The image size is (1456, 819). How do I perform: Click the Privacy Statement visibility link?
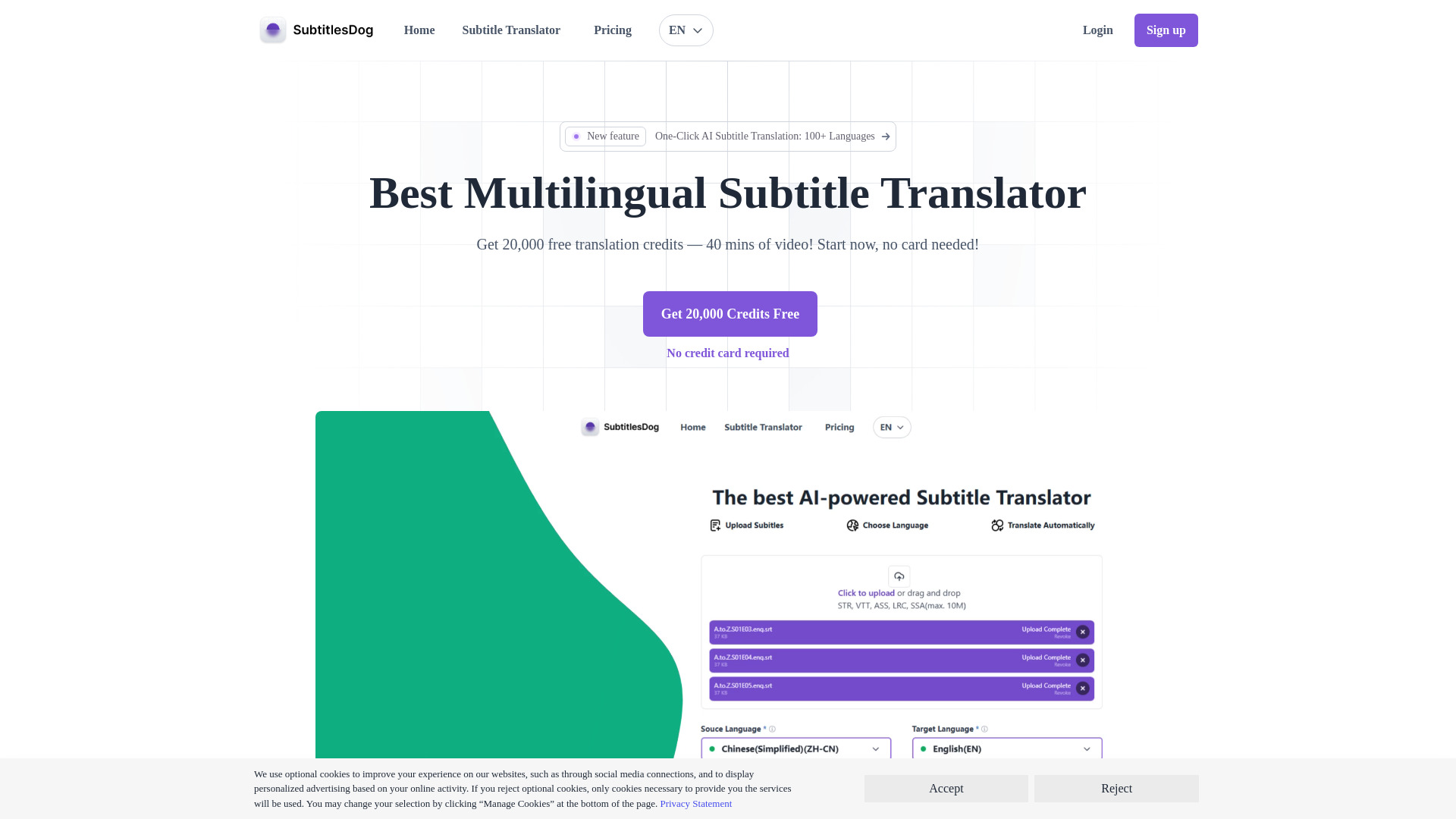tap(696, 803)
